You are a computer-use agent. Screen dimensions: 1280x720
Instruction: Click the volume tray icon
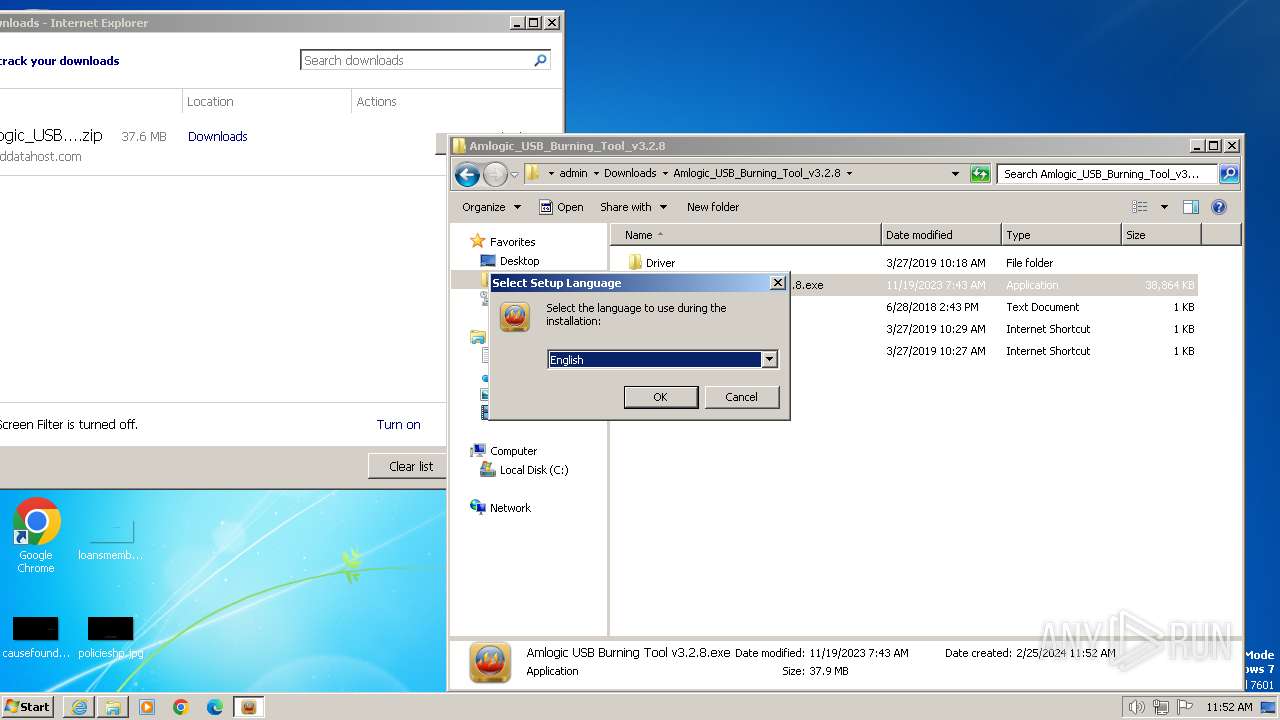[1137, 707]
